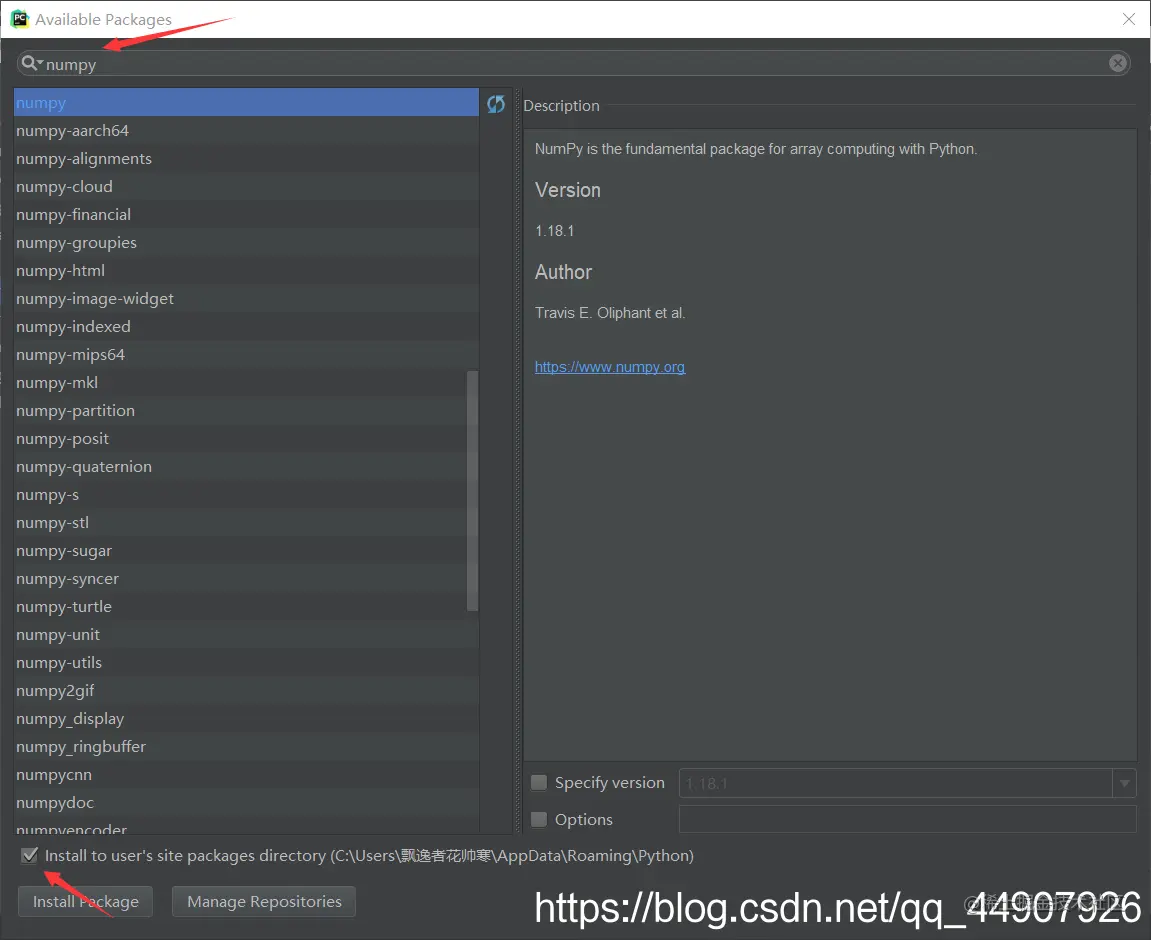The height and width of the screenshot is (940, 1151).
Task: Select numpy_display in the list
Action: tap(246, 718)
